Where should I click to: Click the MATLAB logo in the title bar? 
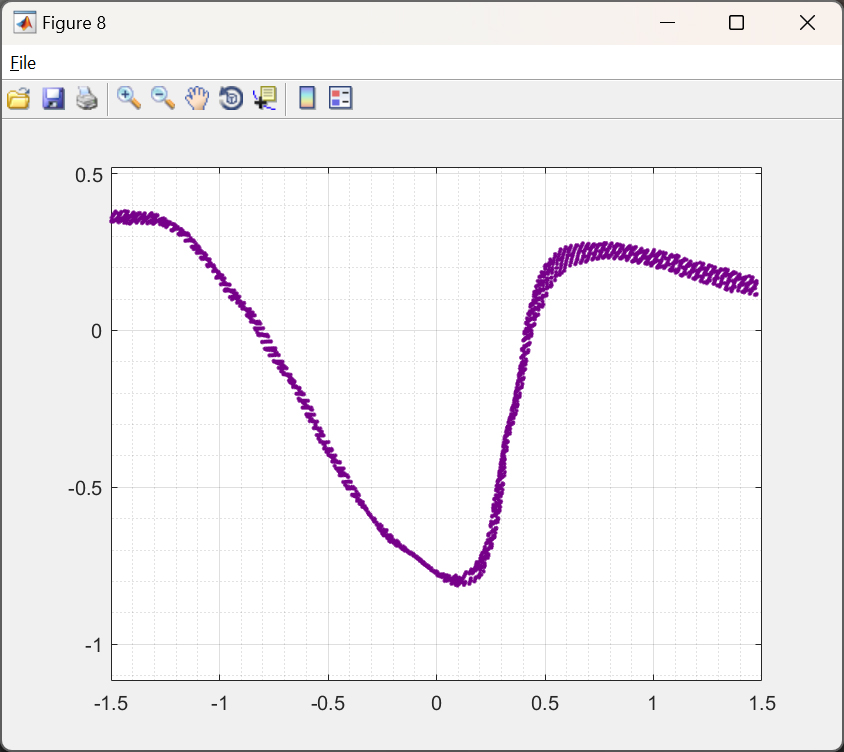(25, 23)
